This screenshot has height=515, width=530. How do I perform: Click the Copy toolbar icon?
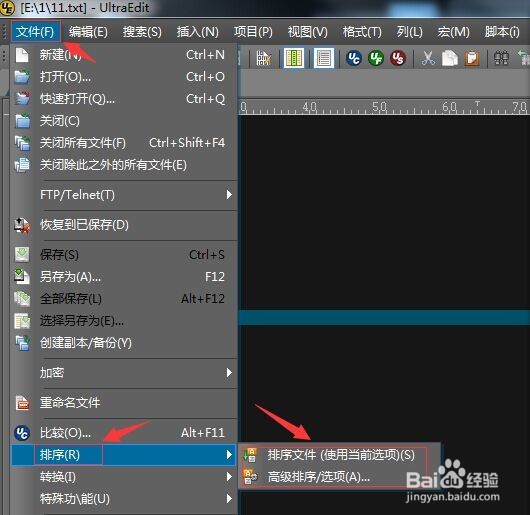point(450,58)
